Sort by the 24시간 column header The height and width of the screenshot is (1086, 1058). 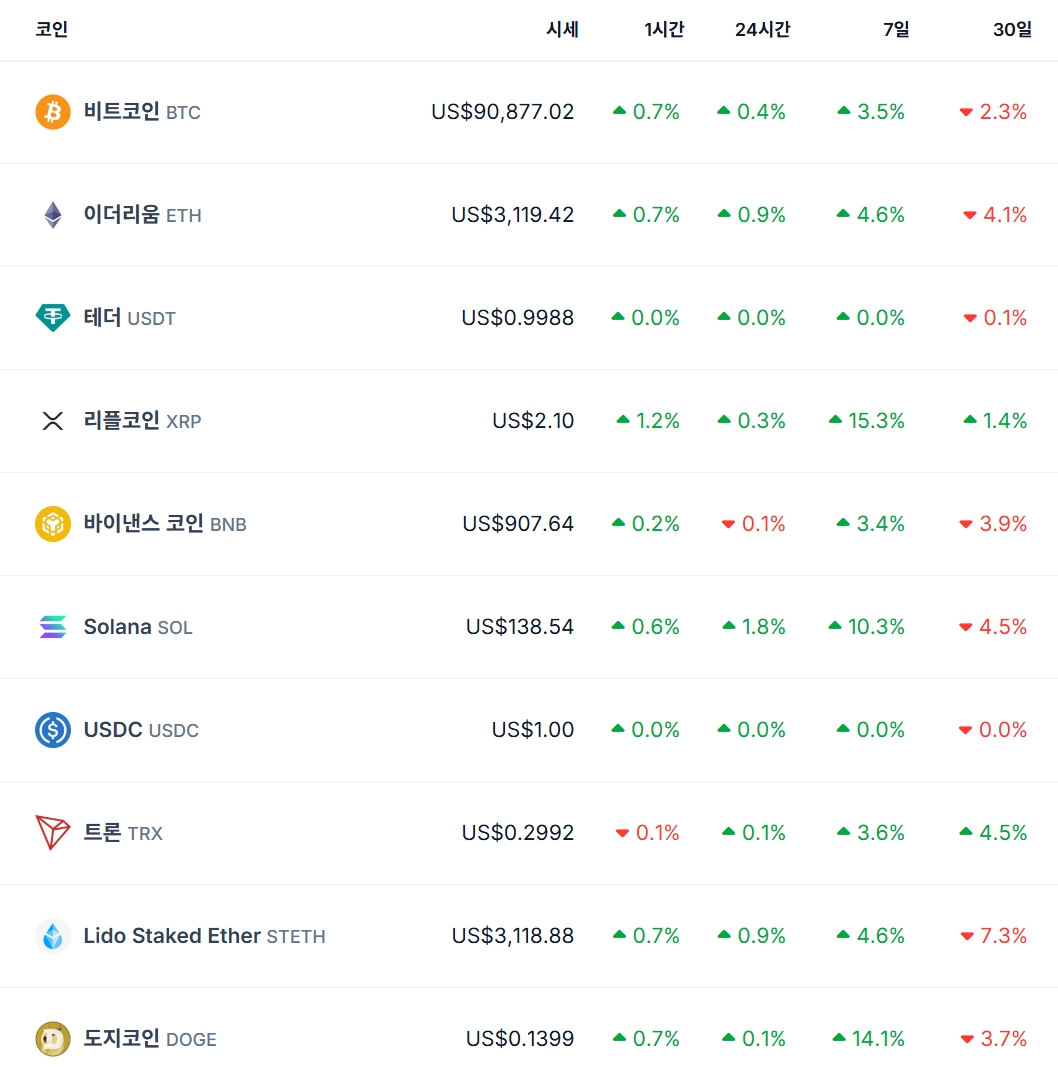pyautogui.click(x=762, y=30)
